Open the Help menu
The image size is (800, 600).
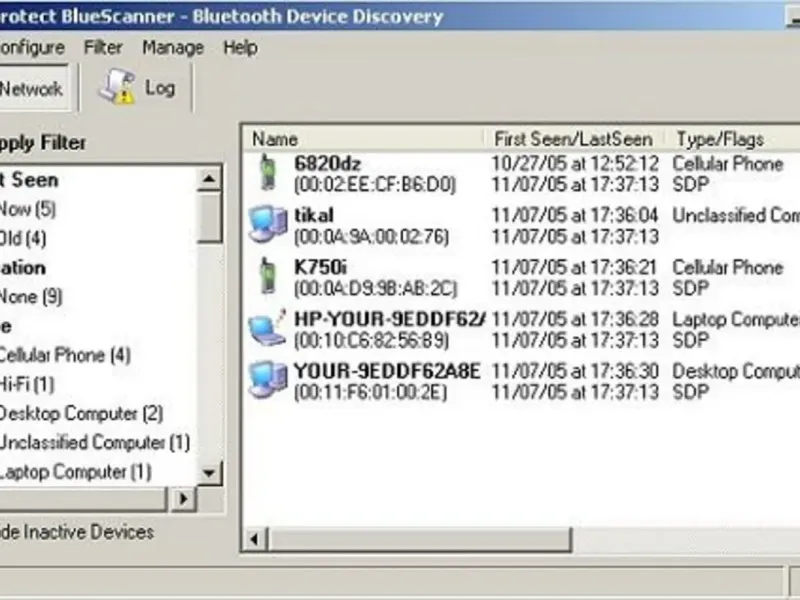click(x=240, y=47)
